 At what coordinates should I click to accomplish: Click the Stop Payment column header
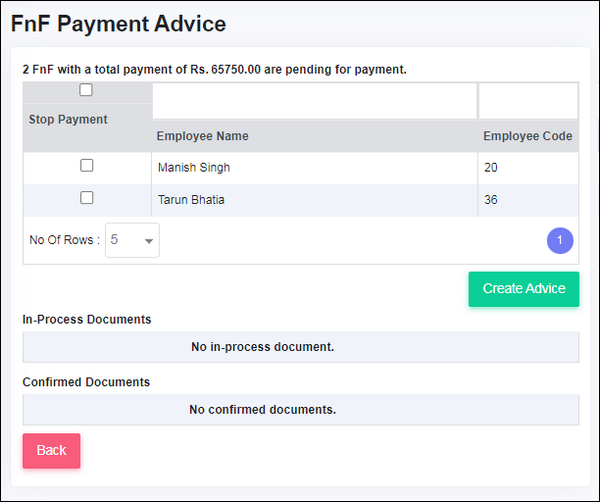[x=68, y=119]
